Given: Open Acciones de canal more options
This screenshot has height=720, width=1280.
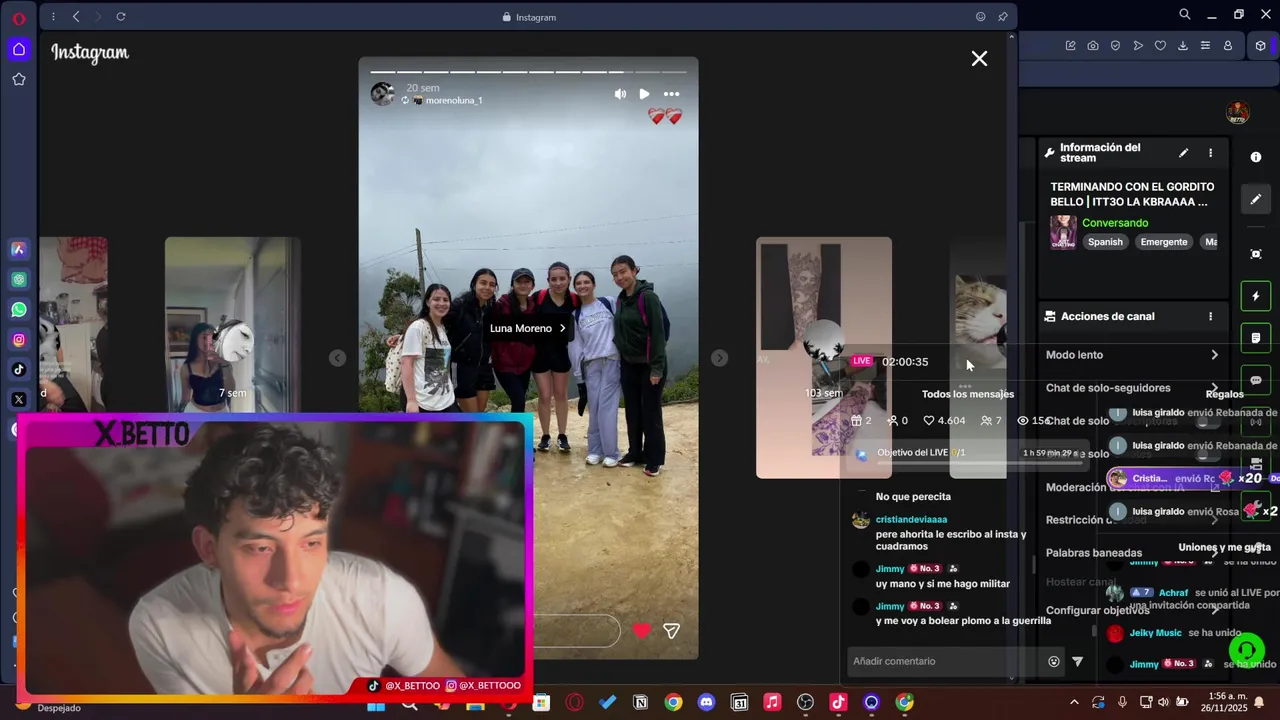Looking at the screenshot, I should click(1210, 316).
